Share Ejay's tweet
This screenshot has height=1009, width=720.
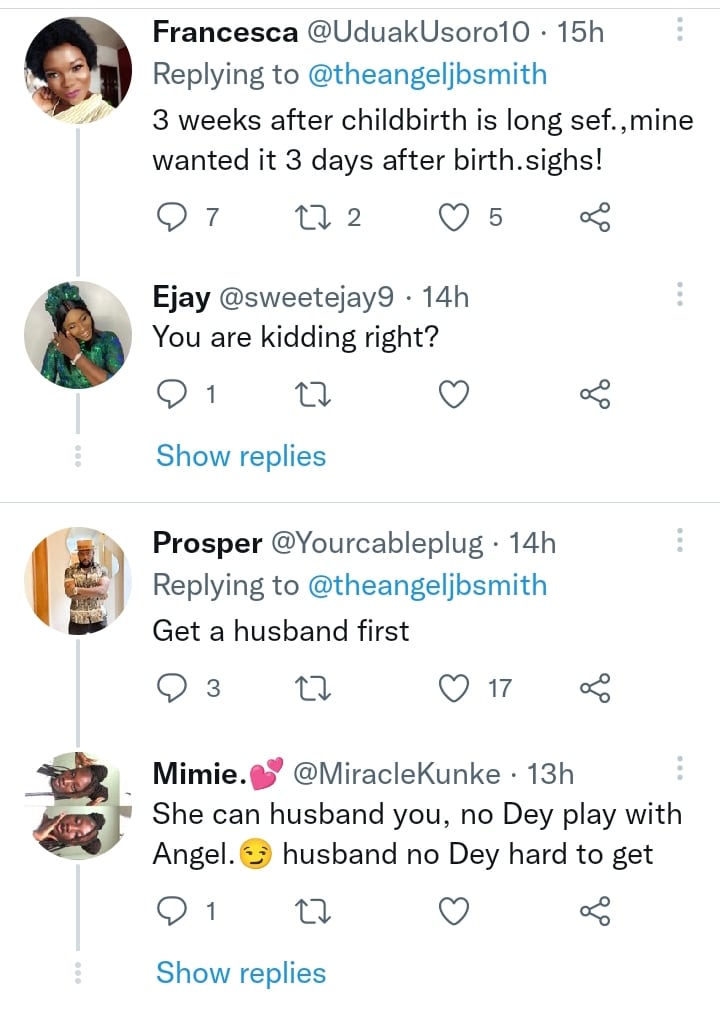pos(595,396)
